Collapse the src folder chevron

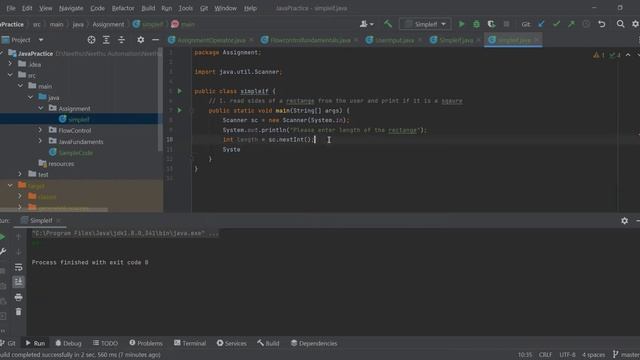click(10, 75)
